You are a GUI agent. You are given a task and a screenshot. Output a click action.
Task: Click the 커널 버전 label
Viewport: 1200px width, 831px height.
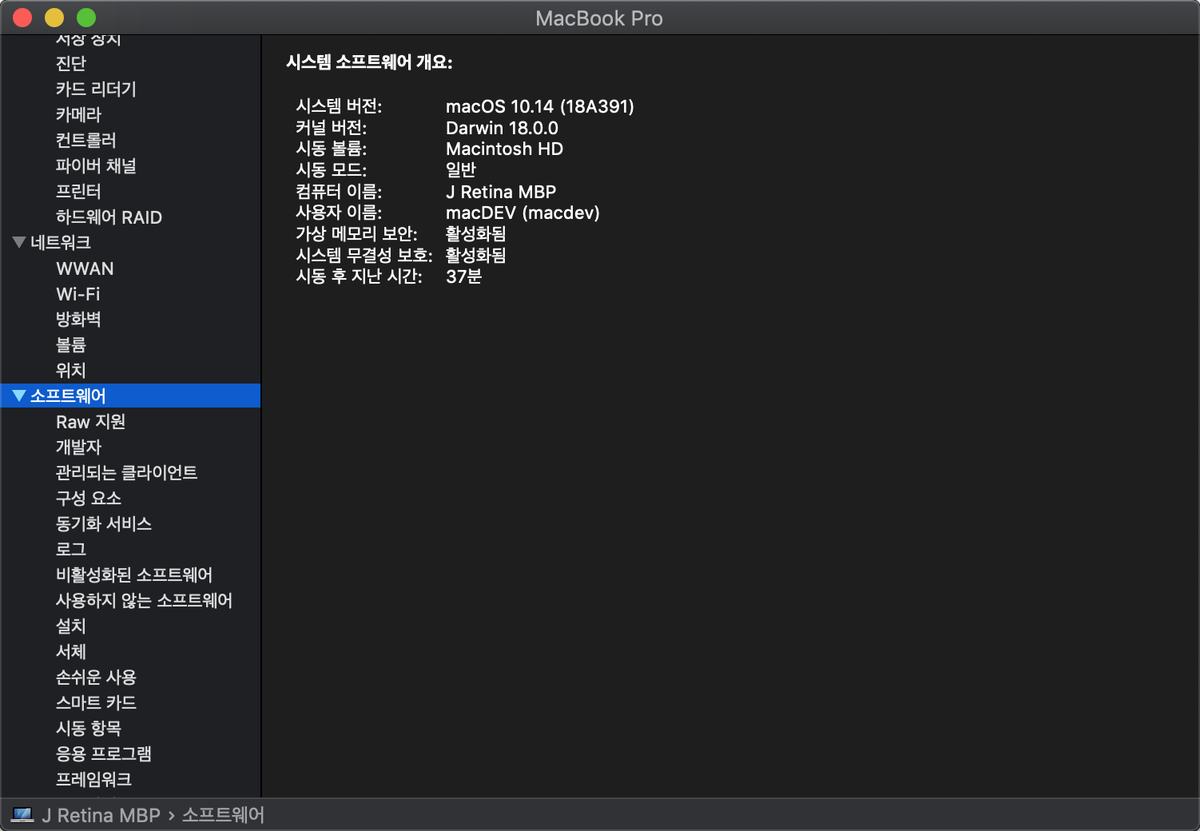tap(331, 128)
